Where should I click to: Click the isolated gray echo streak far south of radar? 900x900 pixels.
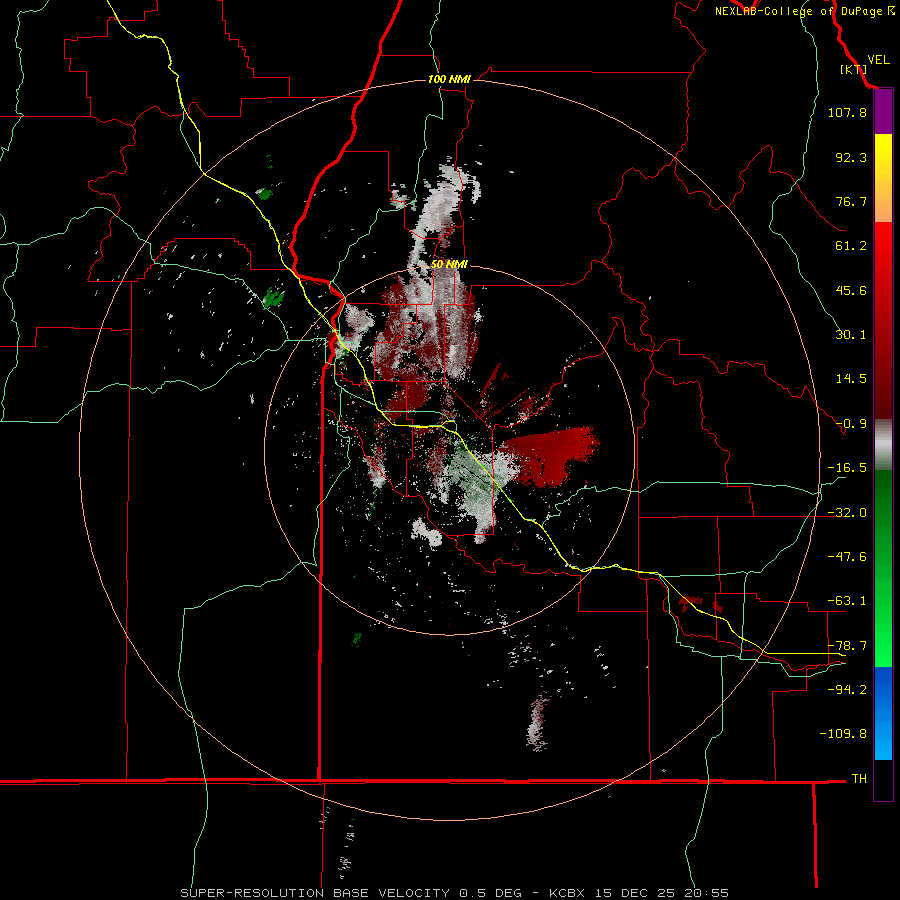point(538,721)
